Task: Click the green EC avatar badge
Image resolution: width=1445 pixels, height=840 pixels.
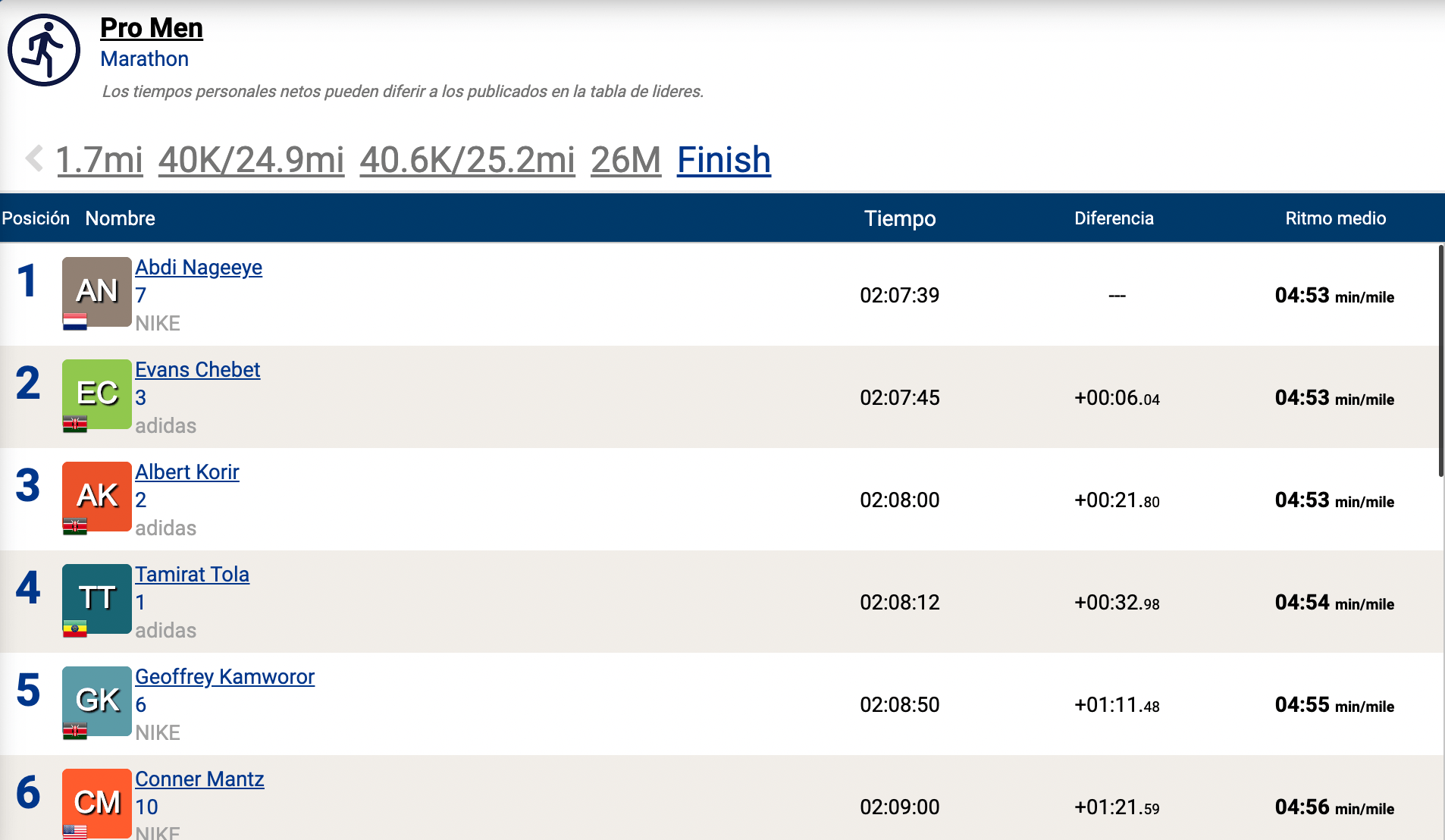Action: (x=97, y=393)
